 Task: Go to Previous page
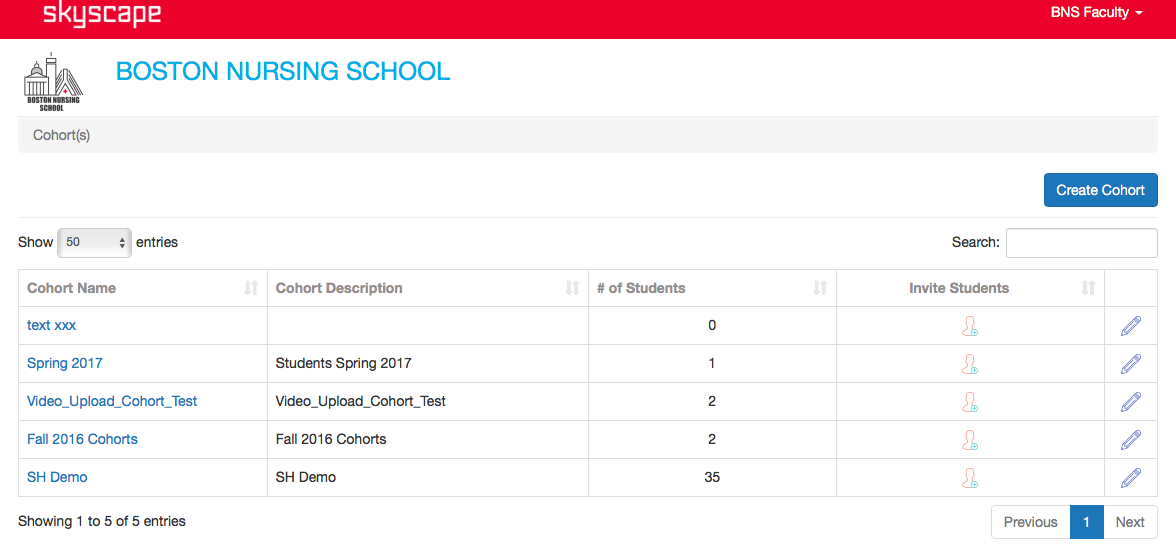point(1030,522)
